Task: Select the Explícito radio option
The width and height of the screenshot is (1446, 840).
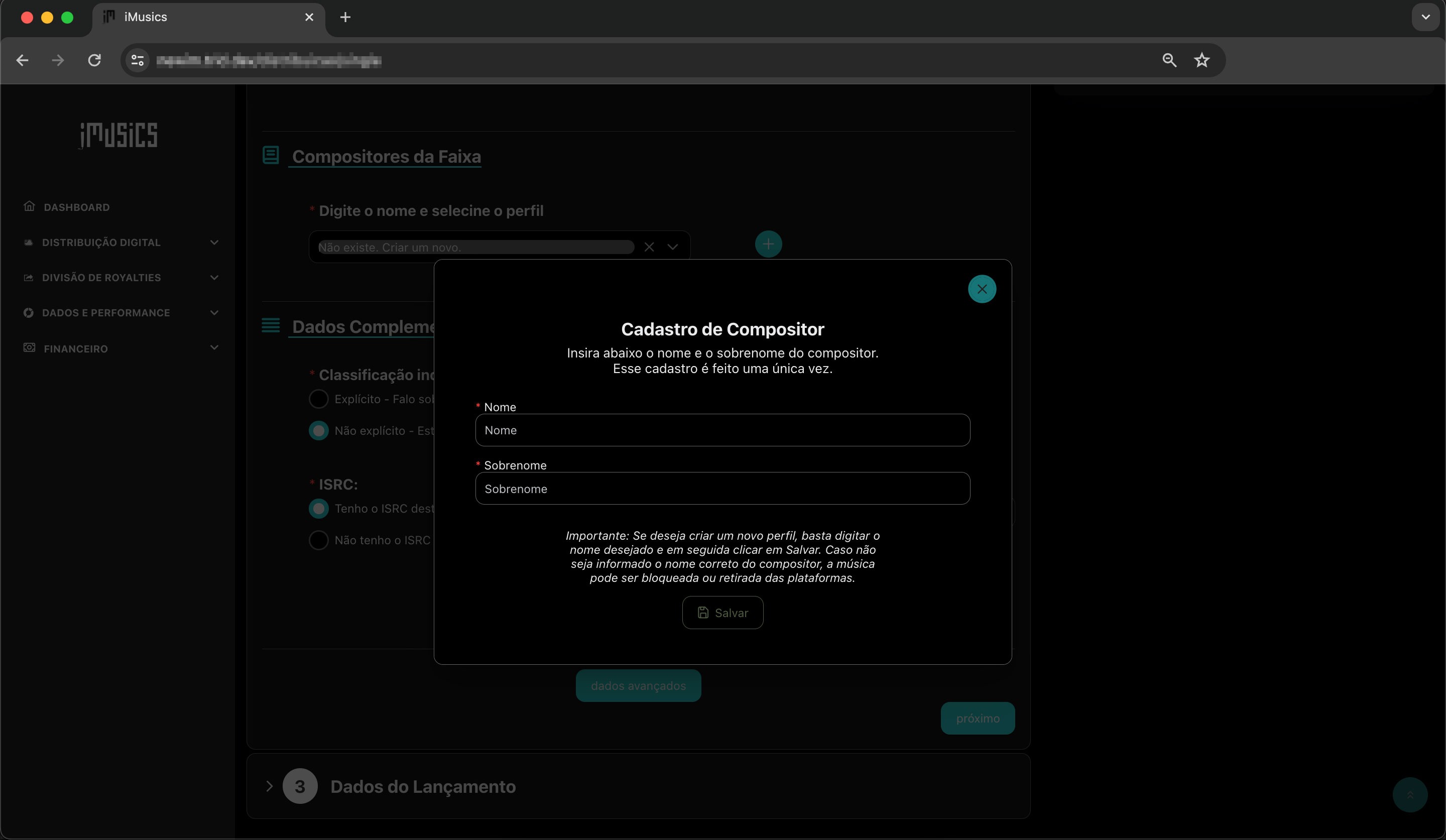Action: 318,399
